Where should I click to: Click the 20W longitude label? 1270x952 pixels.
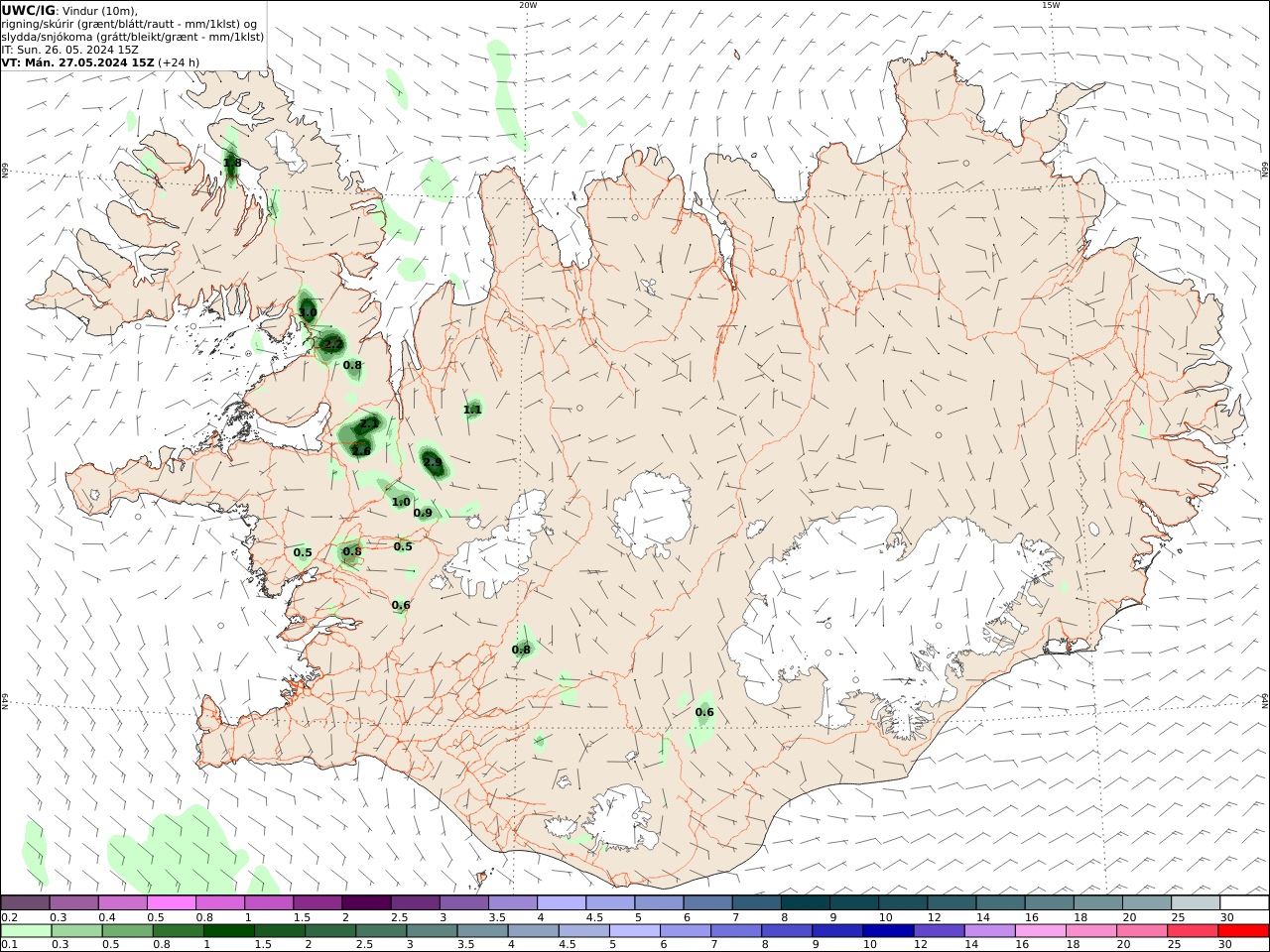point(528,5)
